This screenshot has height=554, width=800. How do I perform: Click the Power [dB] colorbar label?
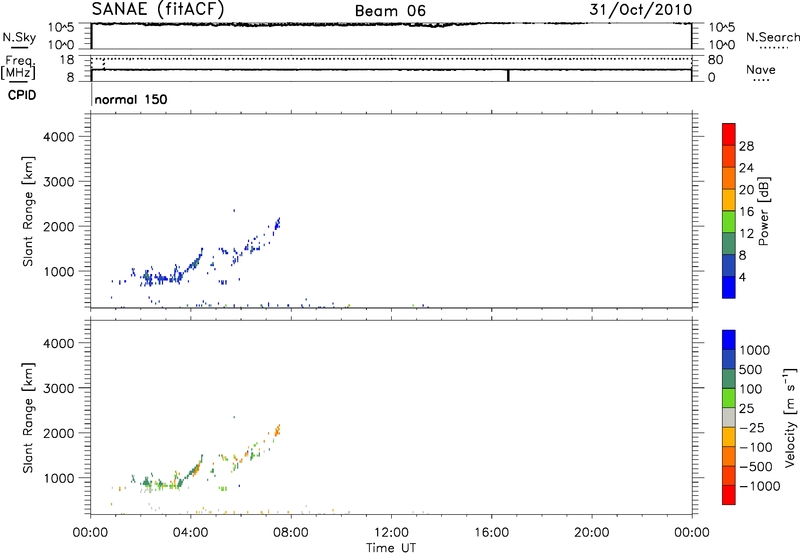pyautogui.click(x=764, y=211)
